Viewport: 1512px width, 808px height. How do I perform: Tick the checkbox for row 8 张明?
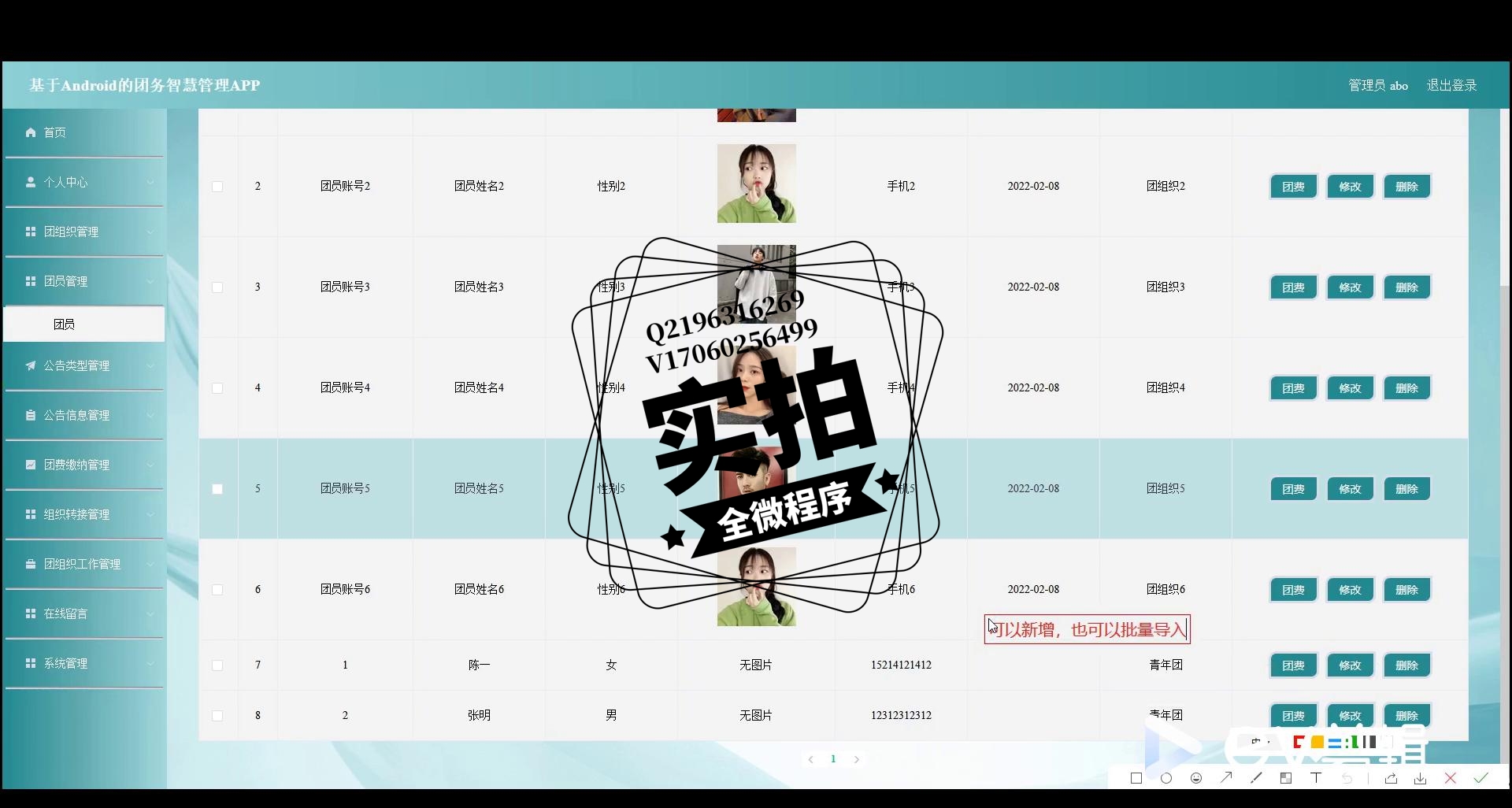(x=217, y=716)
